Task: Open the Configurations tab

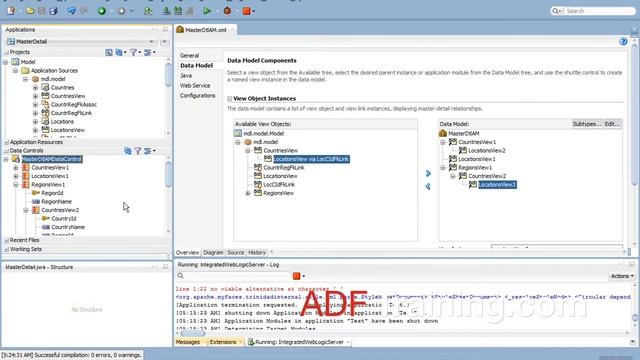Action: click(x=198, y=96)
